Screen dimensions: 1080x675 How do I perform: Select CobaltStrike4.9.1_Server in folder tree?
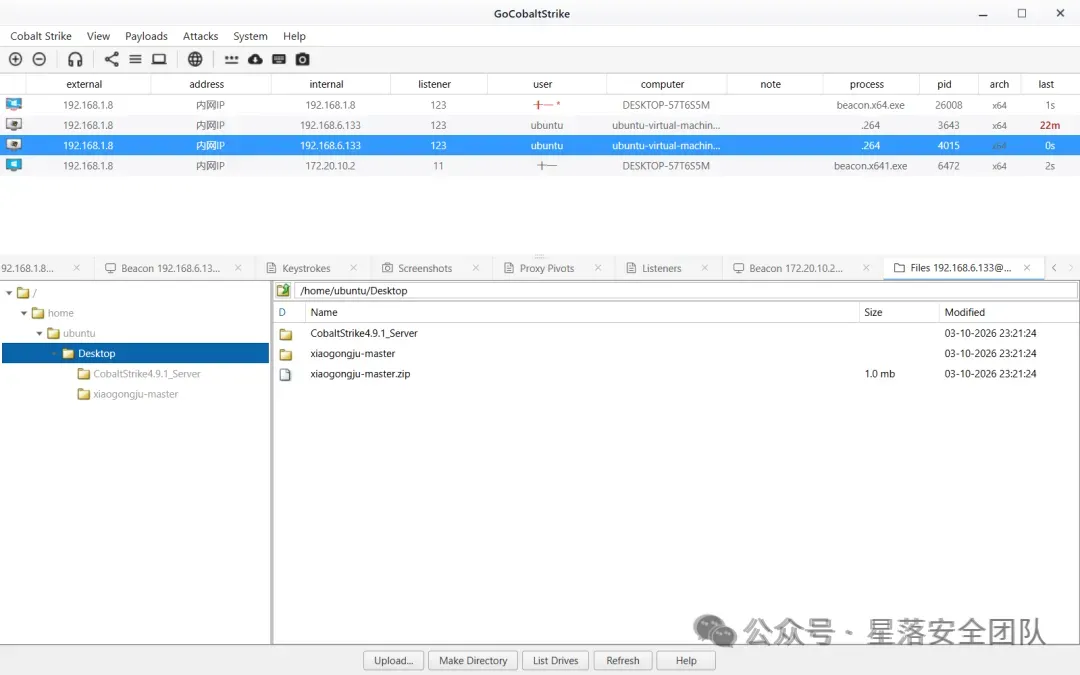click(x=147, y=374)
